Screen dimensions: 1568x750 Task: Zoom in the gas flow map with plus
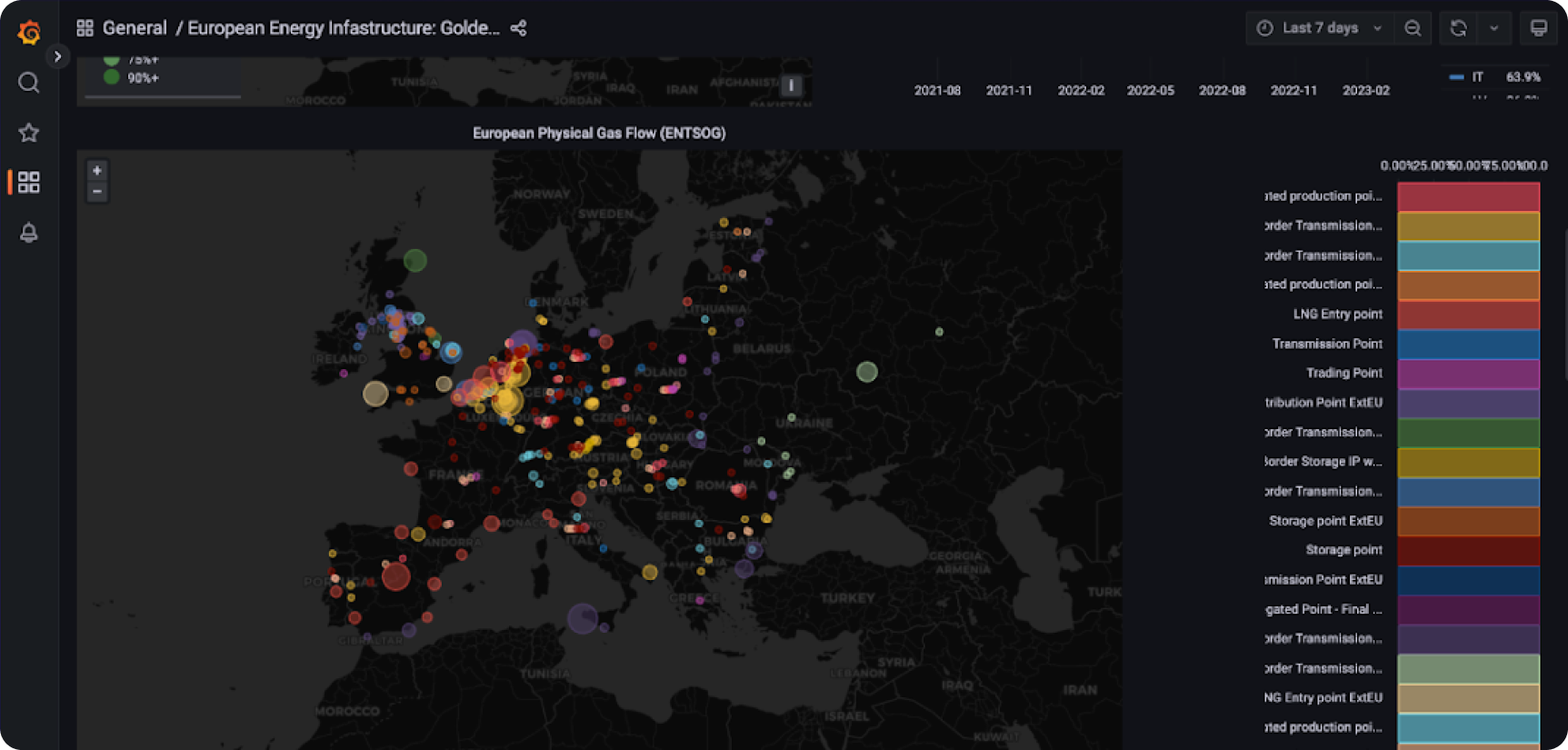(97, 171)
